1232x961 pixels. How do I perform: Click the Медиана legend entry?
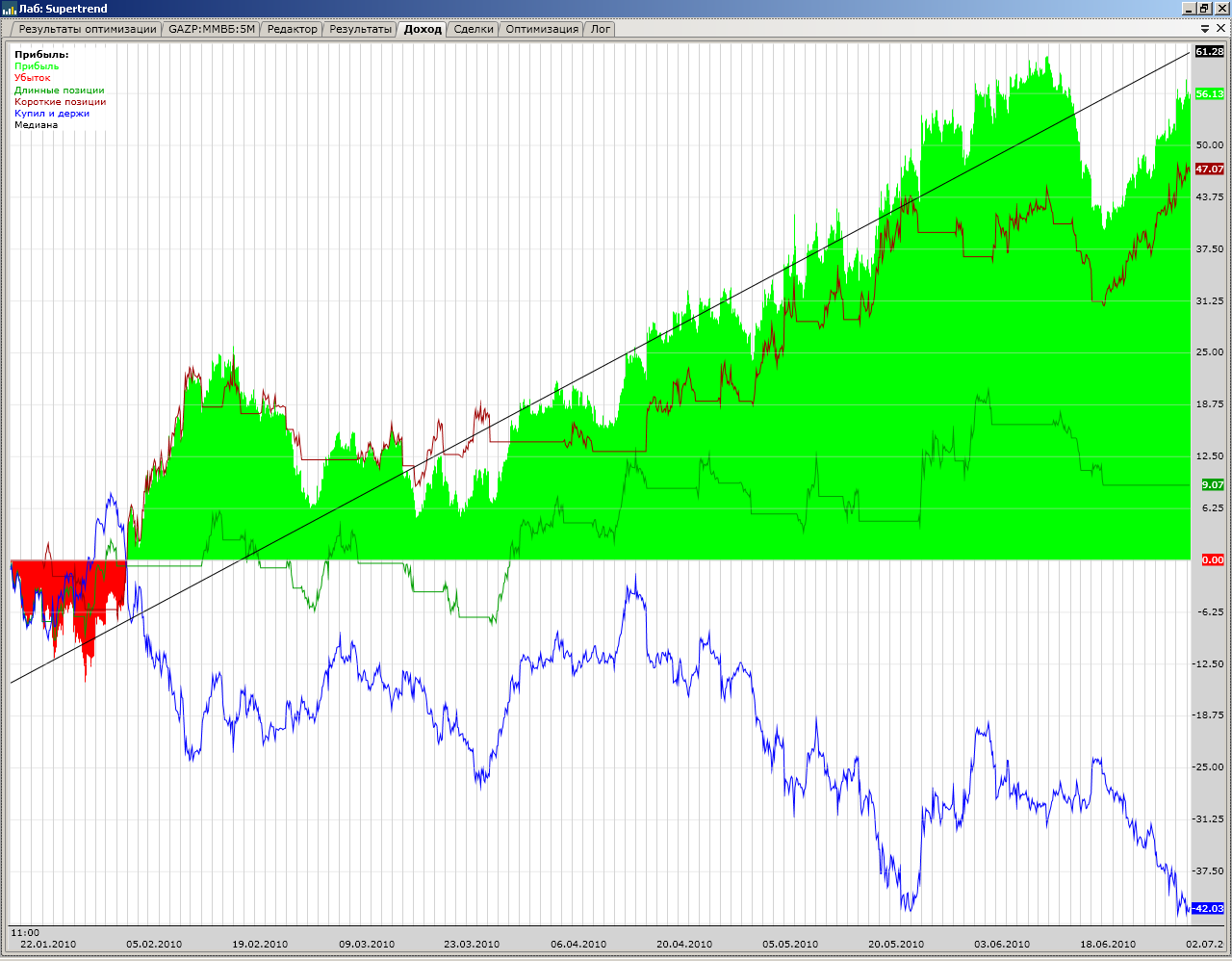tap(36, 125)
